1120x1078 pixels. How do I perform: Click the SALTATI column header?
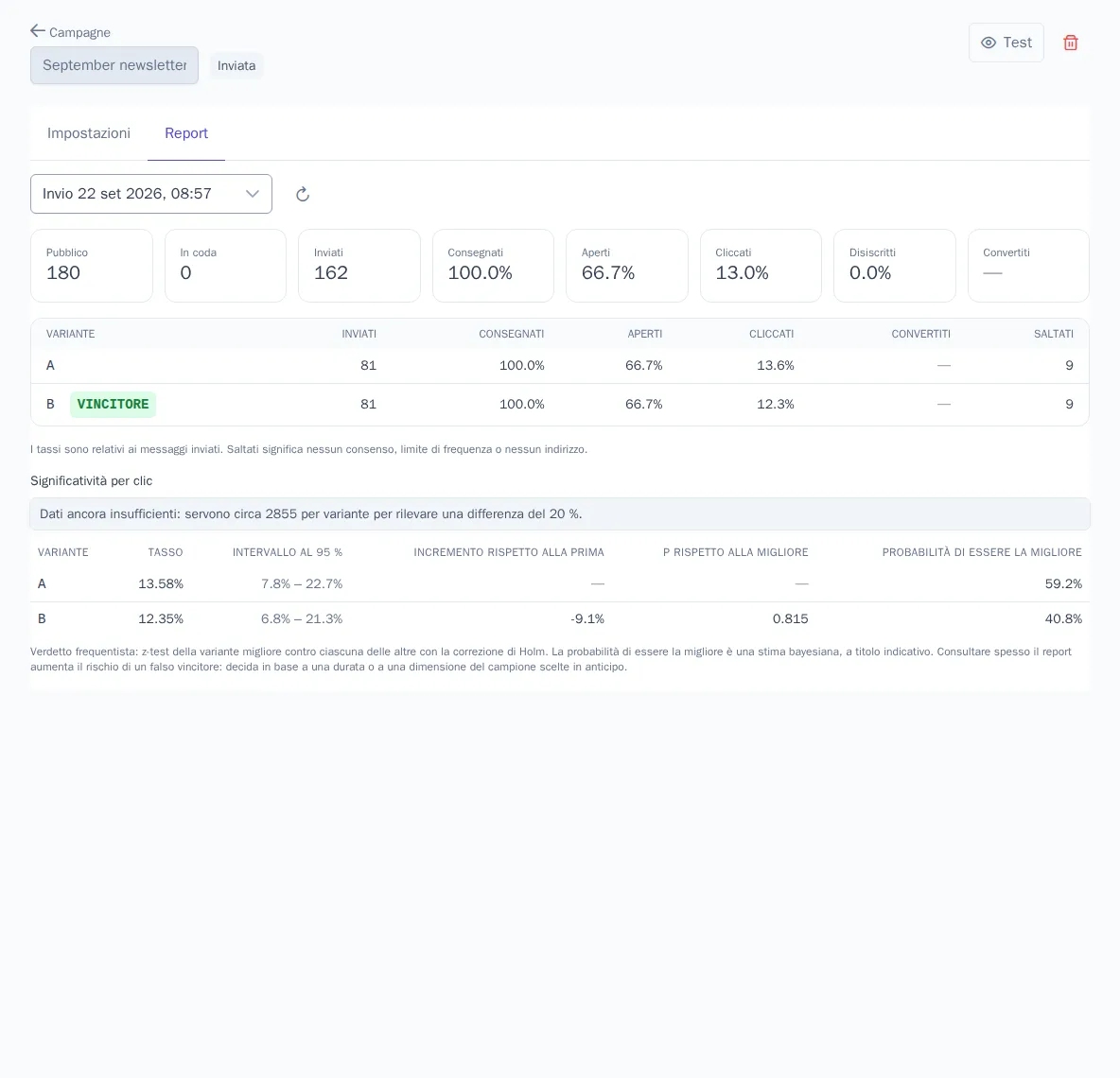pyautogui.click(x=1054, y=334)
